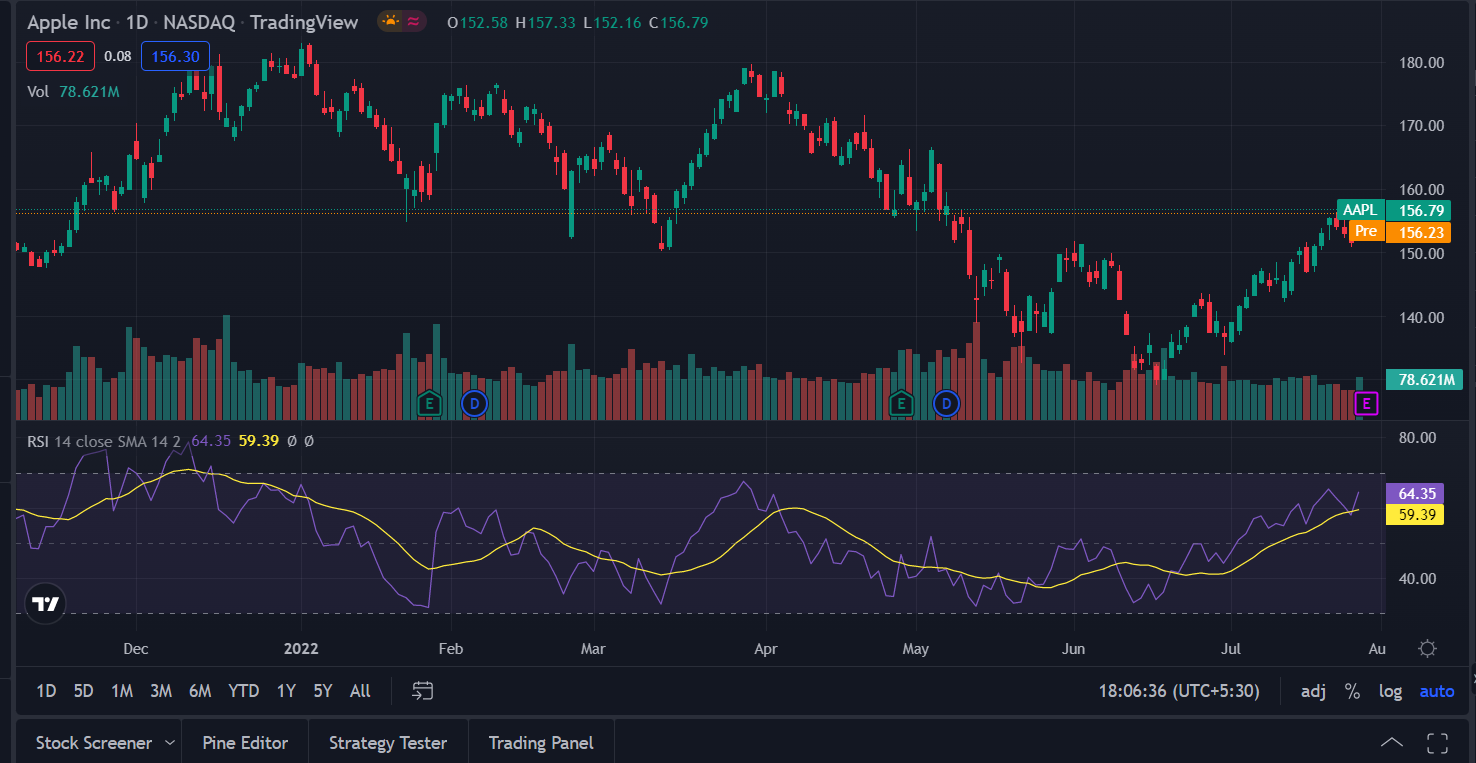Set time range to 3M
The width and height of the screenshot is (1476, 763).
tap(161, 691)
